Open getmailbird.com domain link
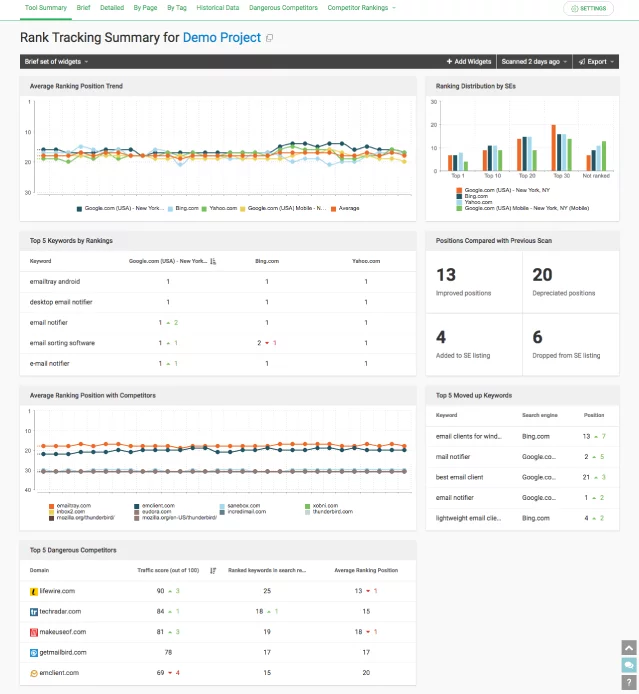This screenshot has width=639, height=694. [63, 652]
